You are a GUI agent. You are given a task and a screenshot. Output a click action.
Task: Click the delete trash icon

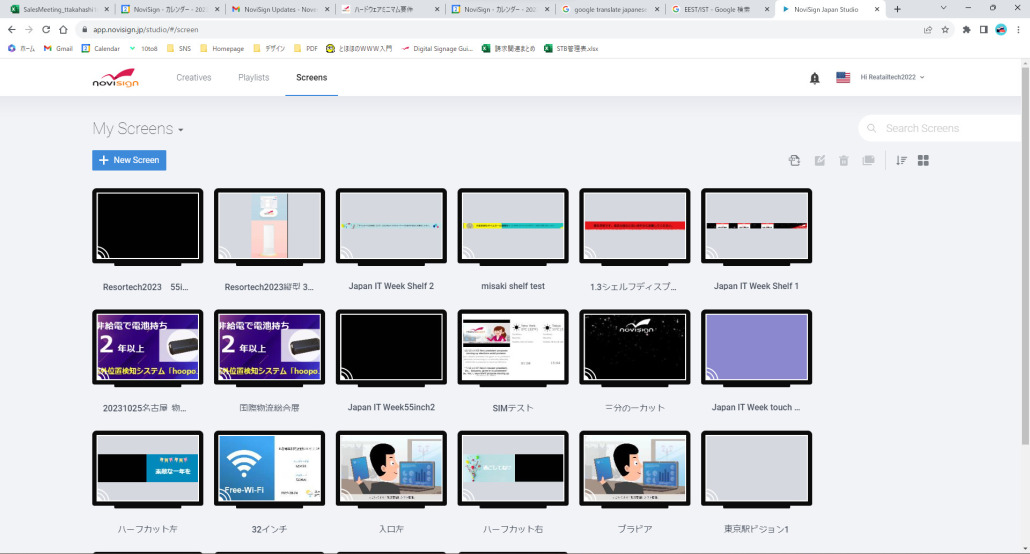843,160
